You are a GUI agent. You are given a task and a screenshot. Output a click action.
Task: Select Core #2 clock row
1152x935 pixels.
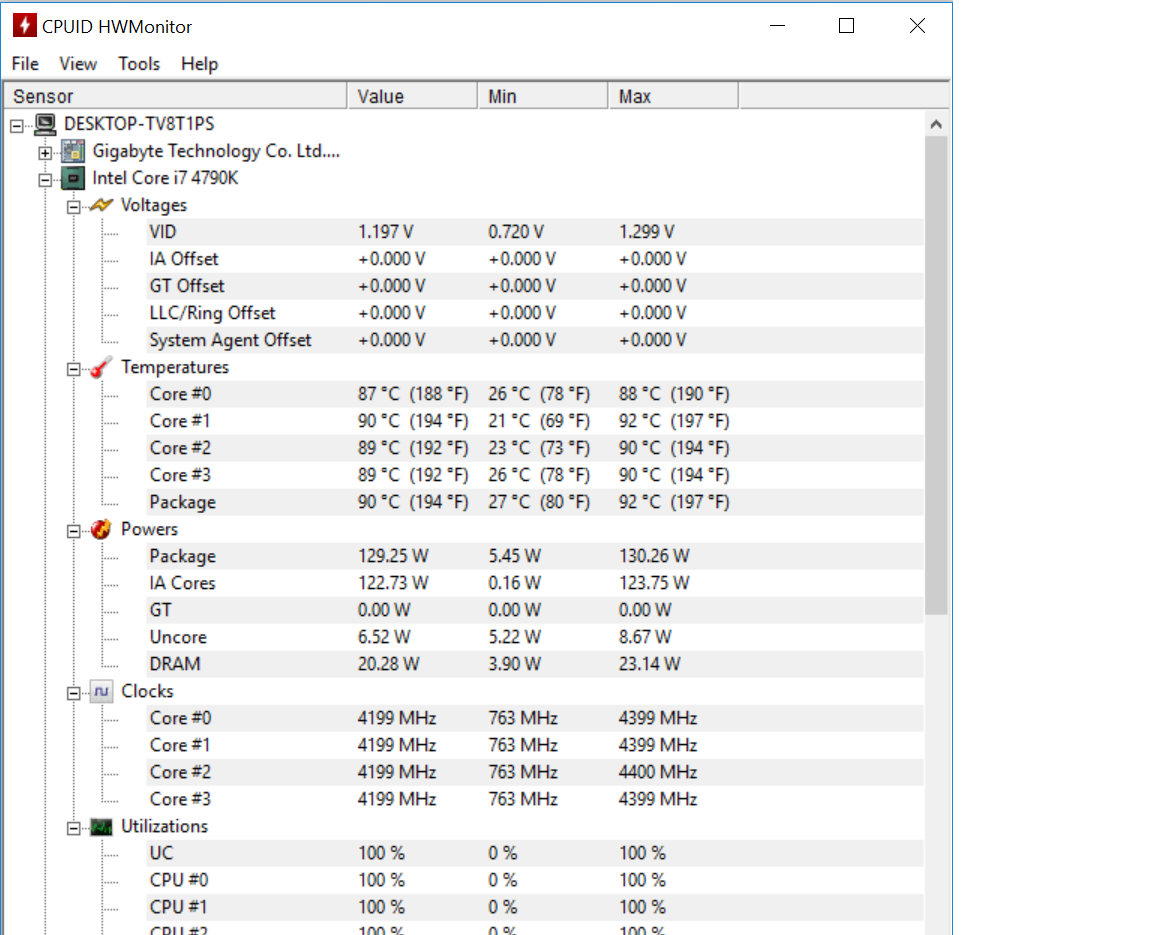click(x=535, y=773)
